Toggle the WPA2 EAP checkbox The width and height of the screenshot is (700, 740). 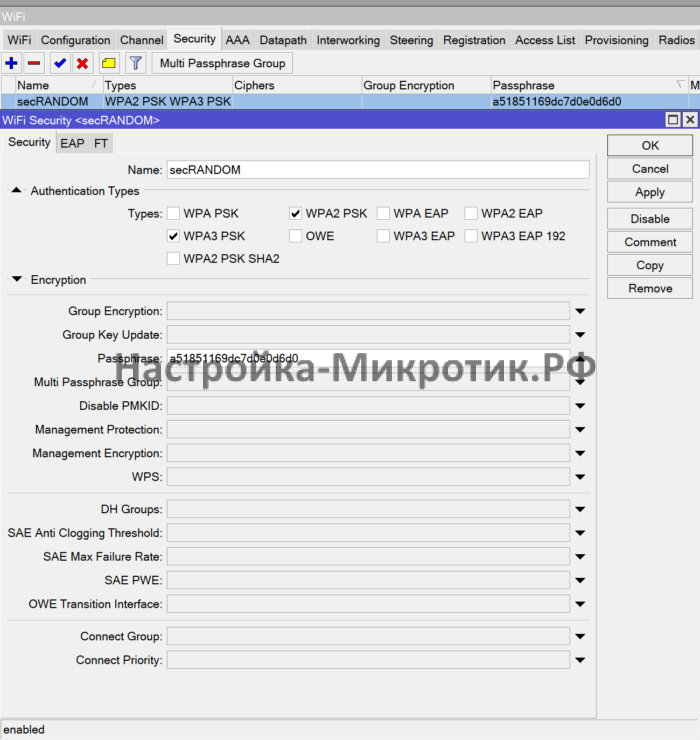471,213
